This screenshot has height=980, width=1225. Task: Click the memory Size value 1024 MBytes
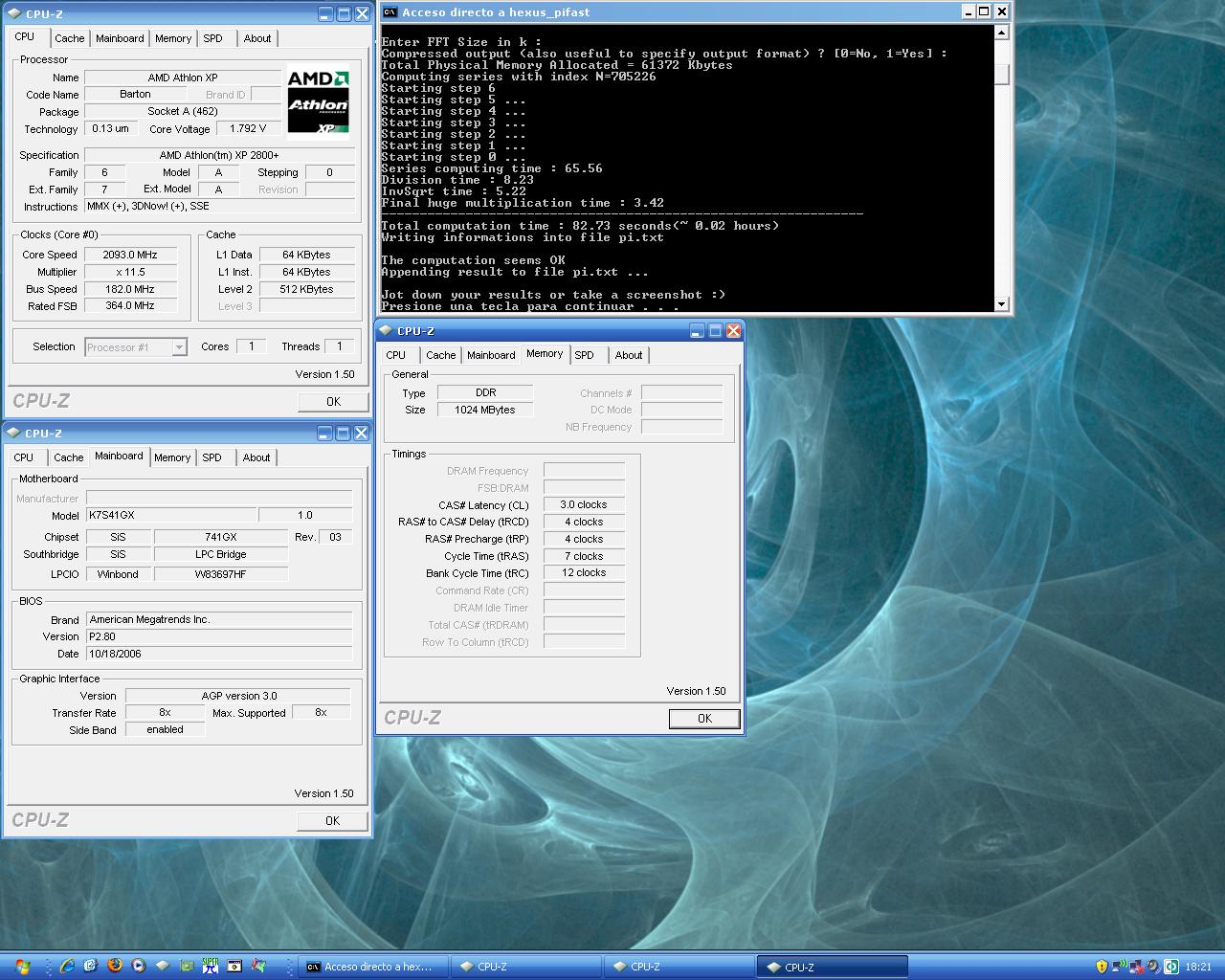[x=485, y=410]
